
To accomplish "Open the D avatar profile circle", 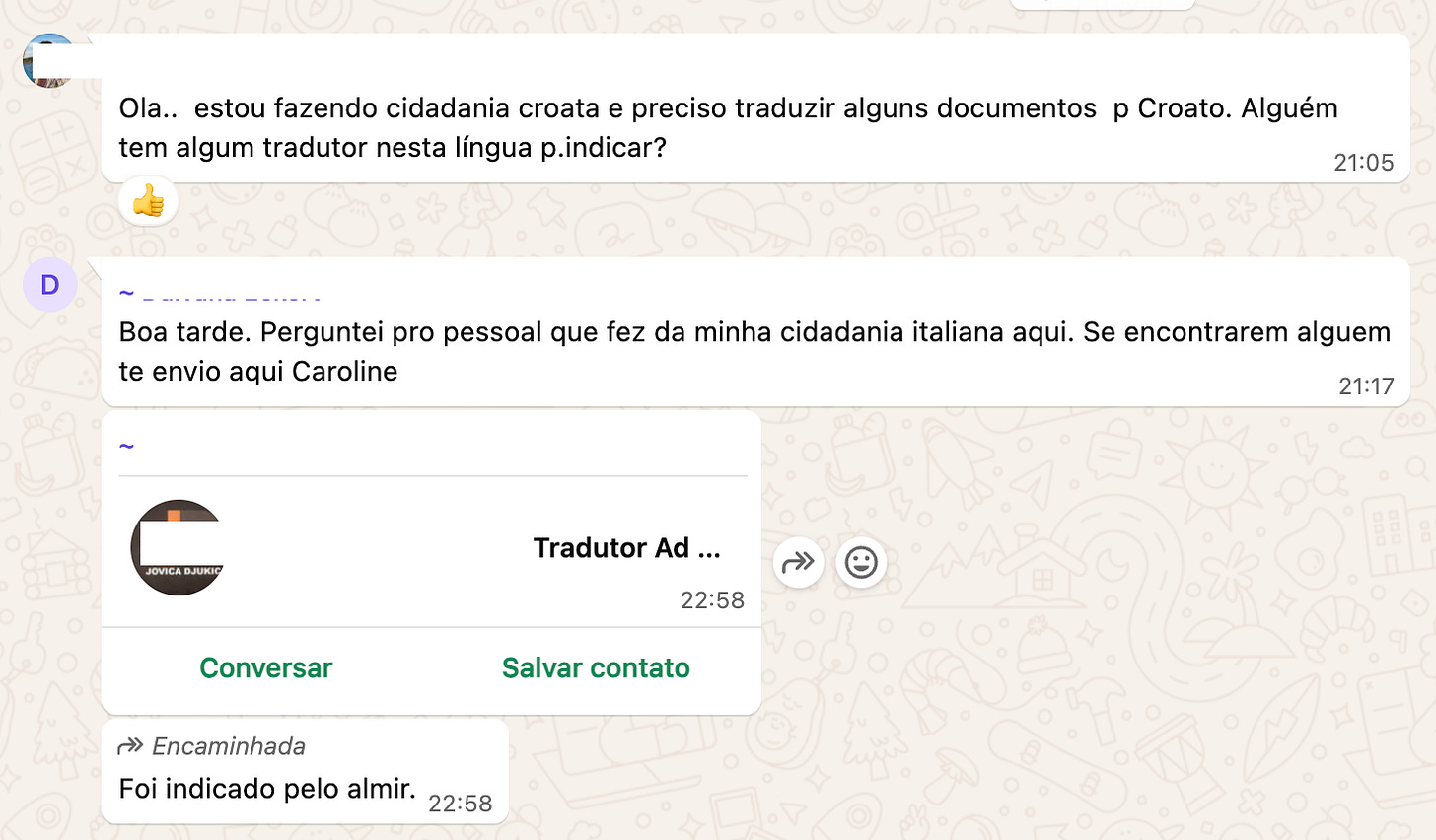I will click(x=49, y=285).
